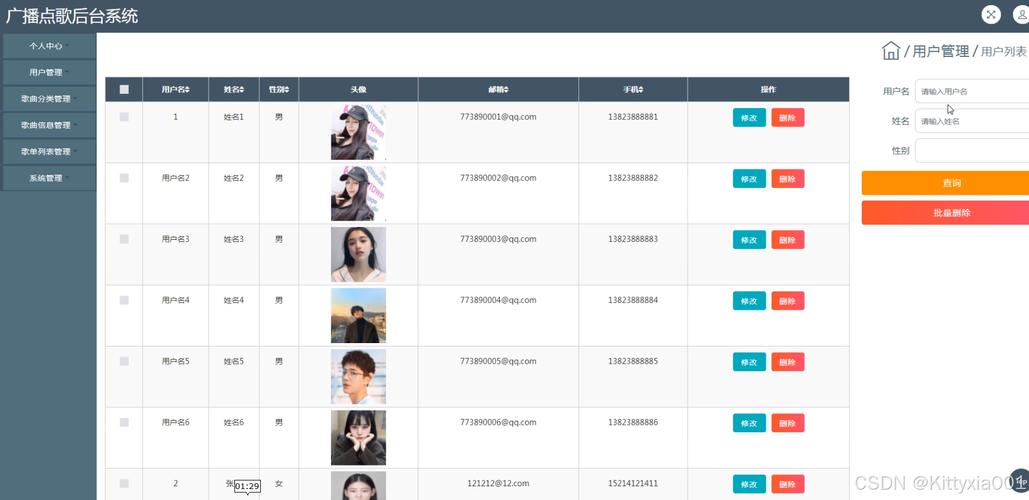This screenshot has width=1029, height=500.
Task: Select the checkbox for row 用户名4
Action: point(124,300)
